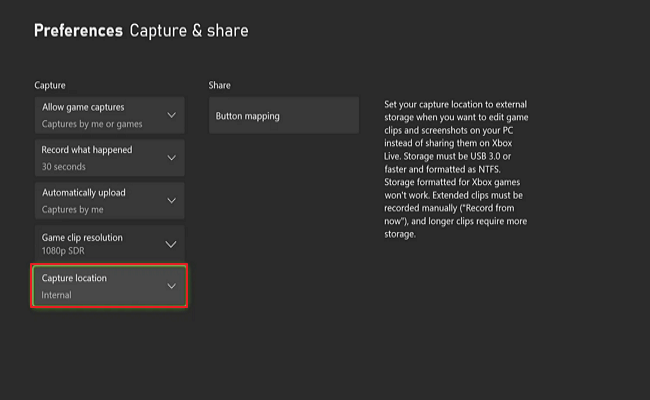
Task: Click the arrow icon on Record what happened
Action: 172,158
